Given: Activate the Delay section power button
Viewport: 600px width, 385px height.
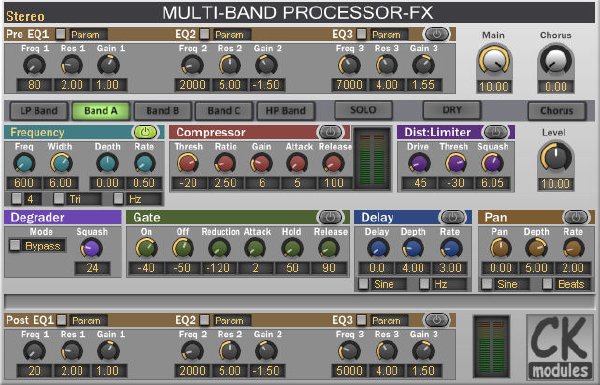Looking at the screenshot, I should coord(452,217).
